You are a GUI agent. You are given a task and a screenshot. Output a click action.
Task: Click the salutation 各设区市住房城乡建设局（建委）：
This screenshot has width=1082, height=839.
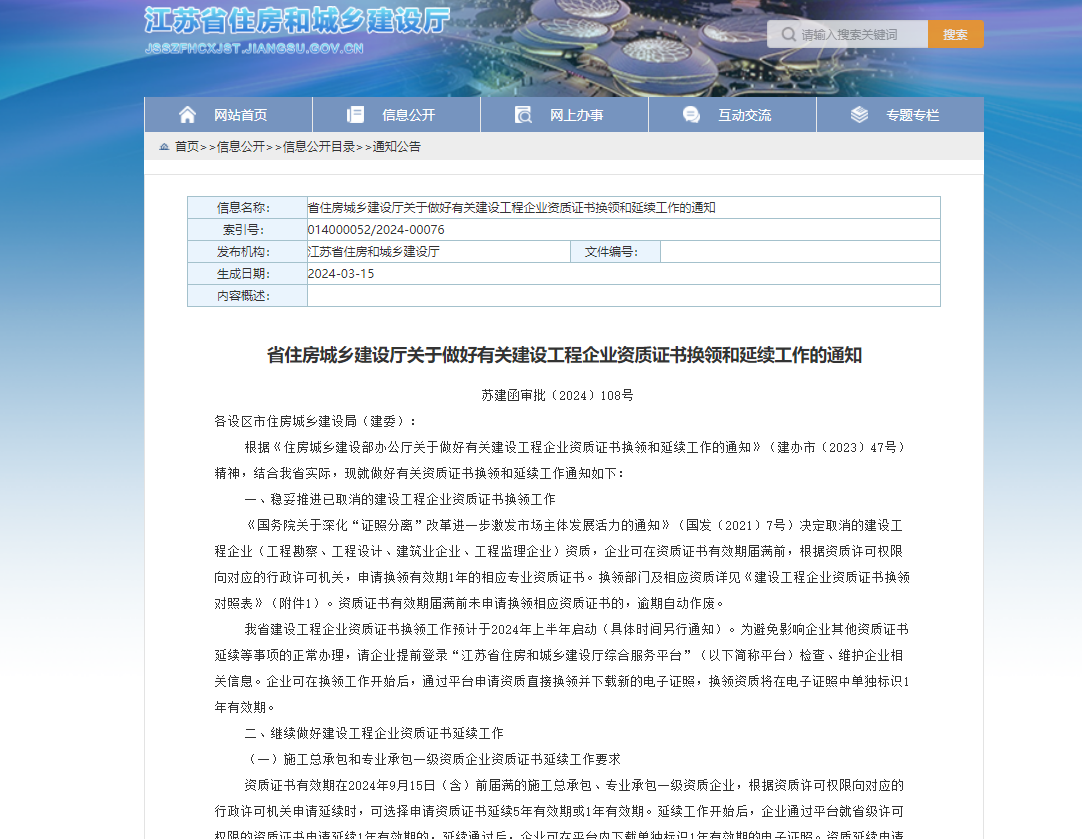click(316, 422)
